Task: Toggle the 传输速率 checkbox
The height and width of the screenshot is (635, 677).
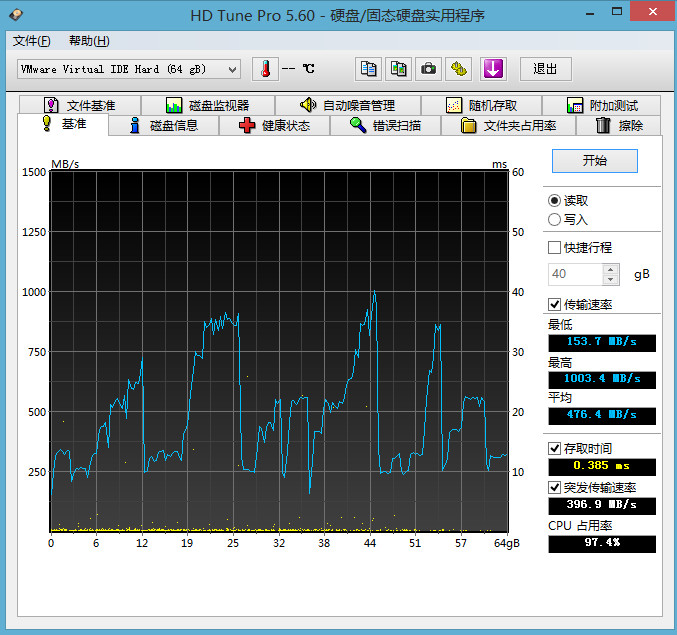Action: click(554, 305)
